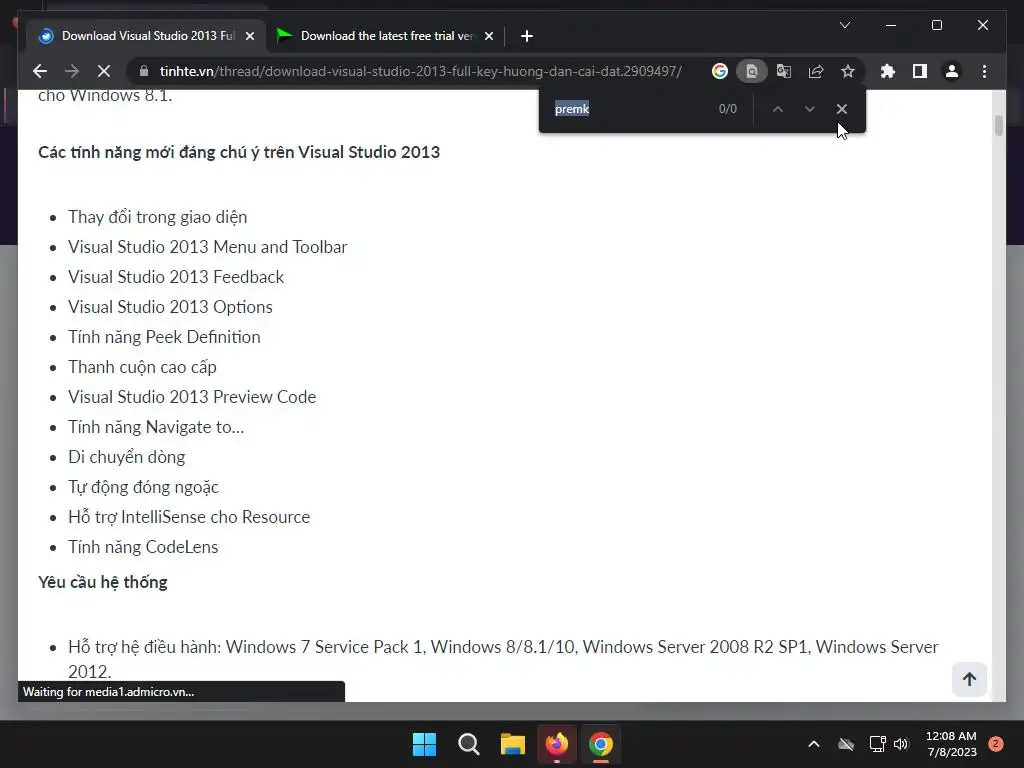Open the notification badge showing 2

(996, 744)
